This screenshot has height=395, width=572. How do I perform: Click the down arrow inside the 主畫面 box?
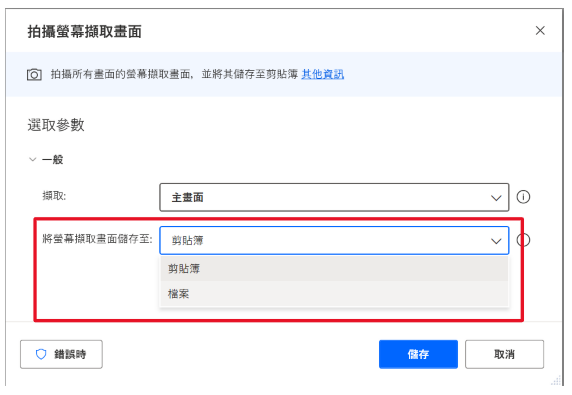[x=495, y=198]
